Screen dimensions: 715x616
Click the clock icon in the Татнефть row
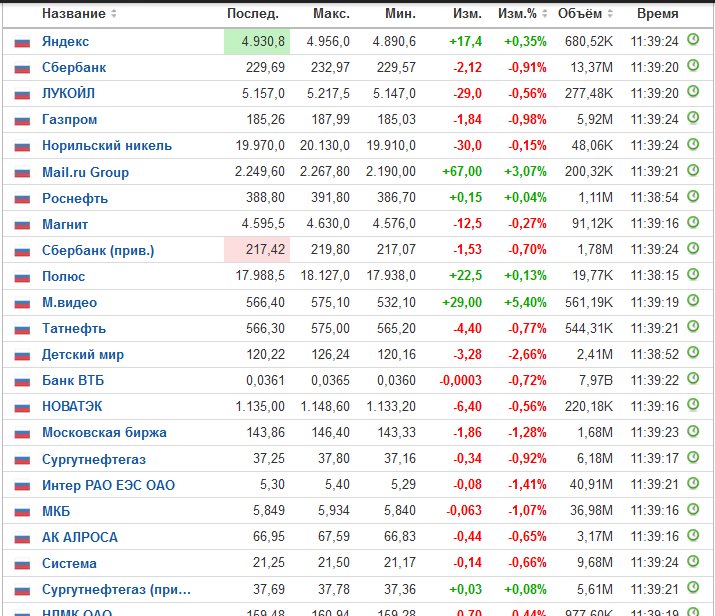coord(693,326)
